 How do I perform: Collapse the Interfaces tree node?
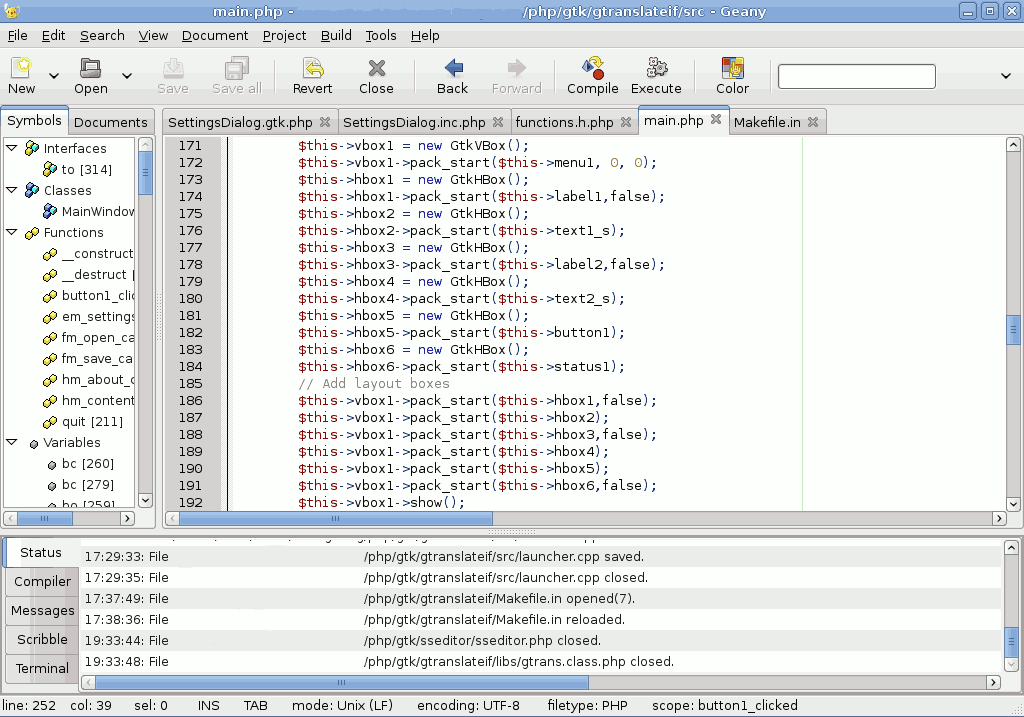tap(11, 148)
